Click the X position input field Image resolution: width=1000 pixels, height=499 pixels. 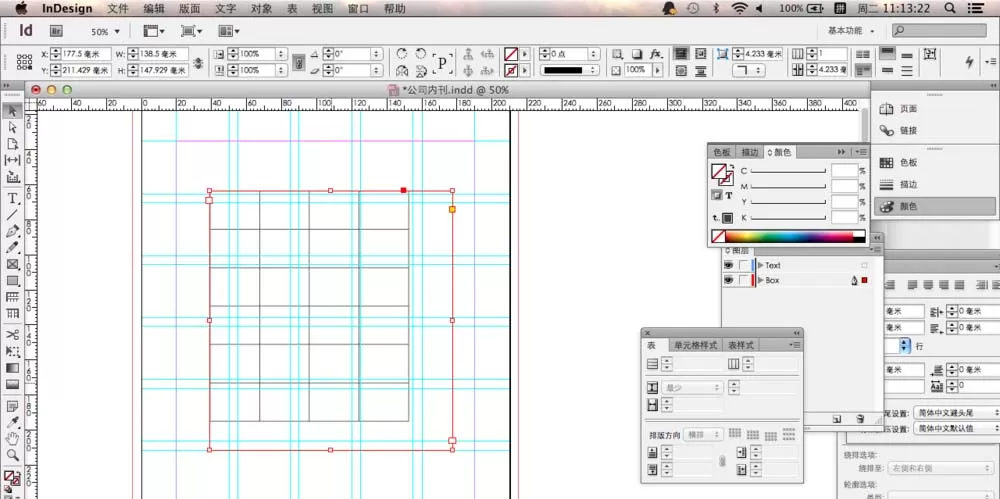[x=85, y=54]
